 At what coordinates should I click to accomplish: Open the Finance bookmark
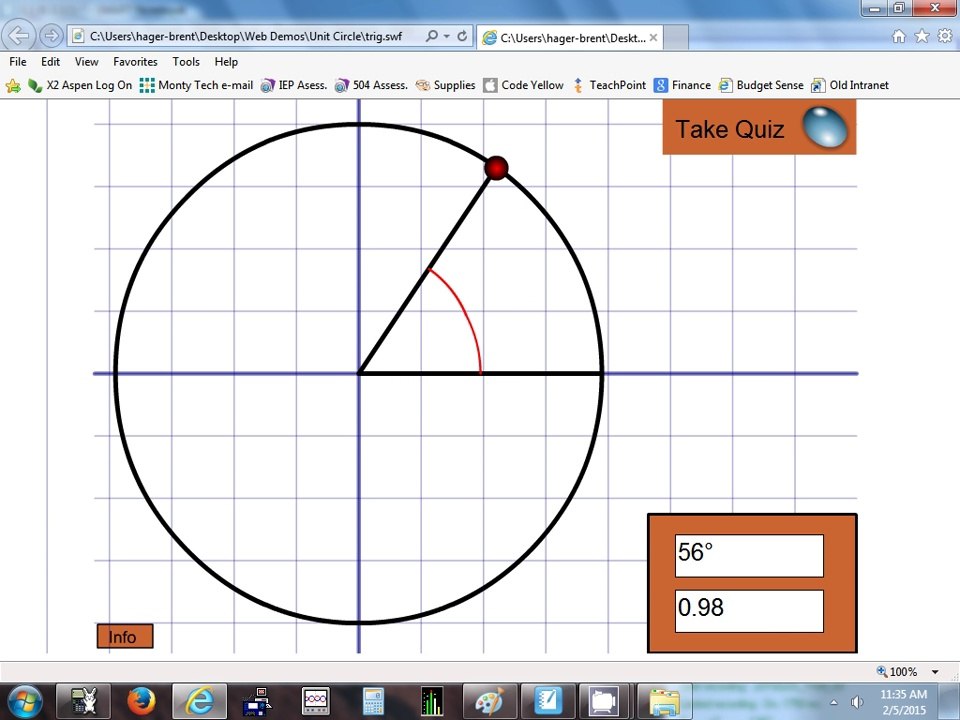(x=682, y=86)
